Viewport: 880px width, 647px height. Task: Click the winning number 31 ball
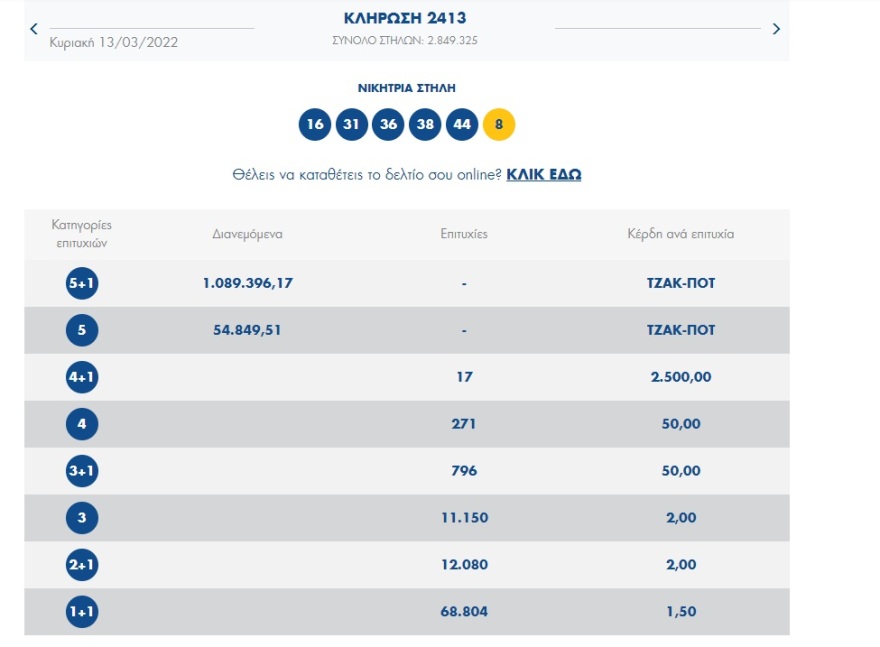point(352,125)
